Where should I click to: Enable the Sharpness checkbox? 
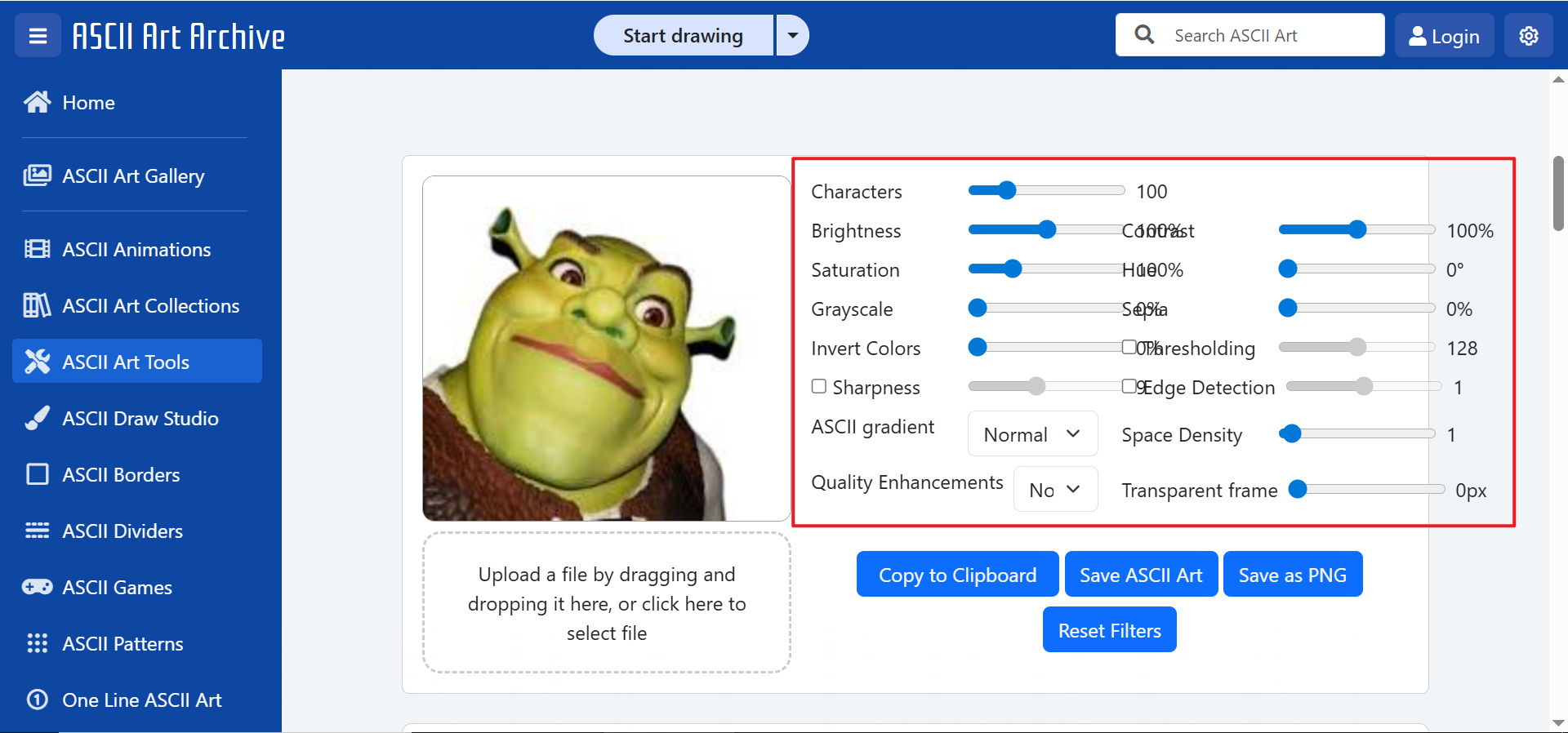(819, 386)
